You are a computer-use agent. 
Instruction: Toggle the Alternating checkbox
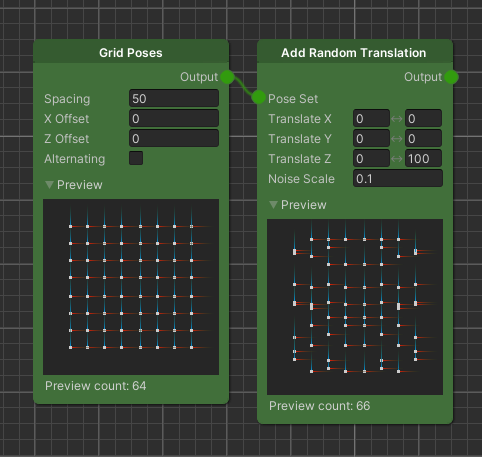pos(136,158)
